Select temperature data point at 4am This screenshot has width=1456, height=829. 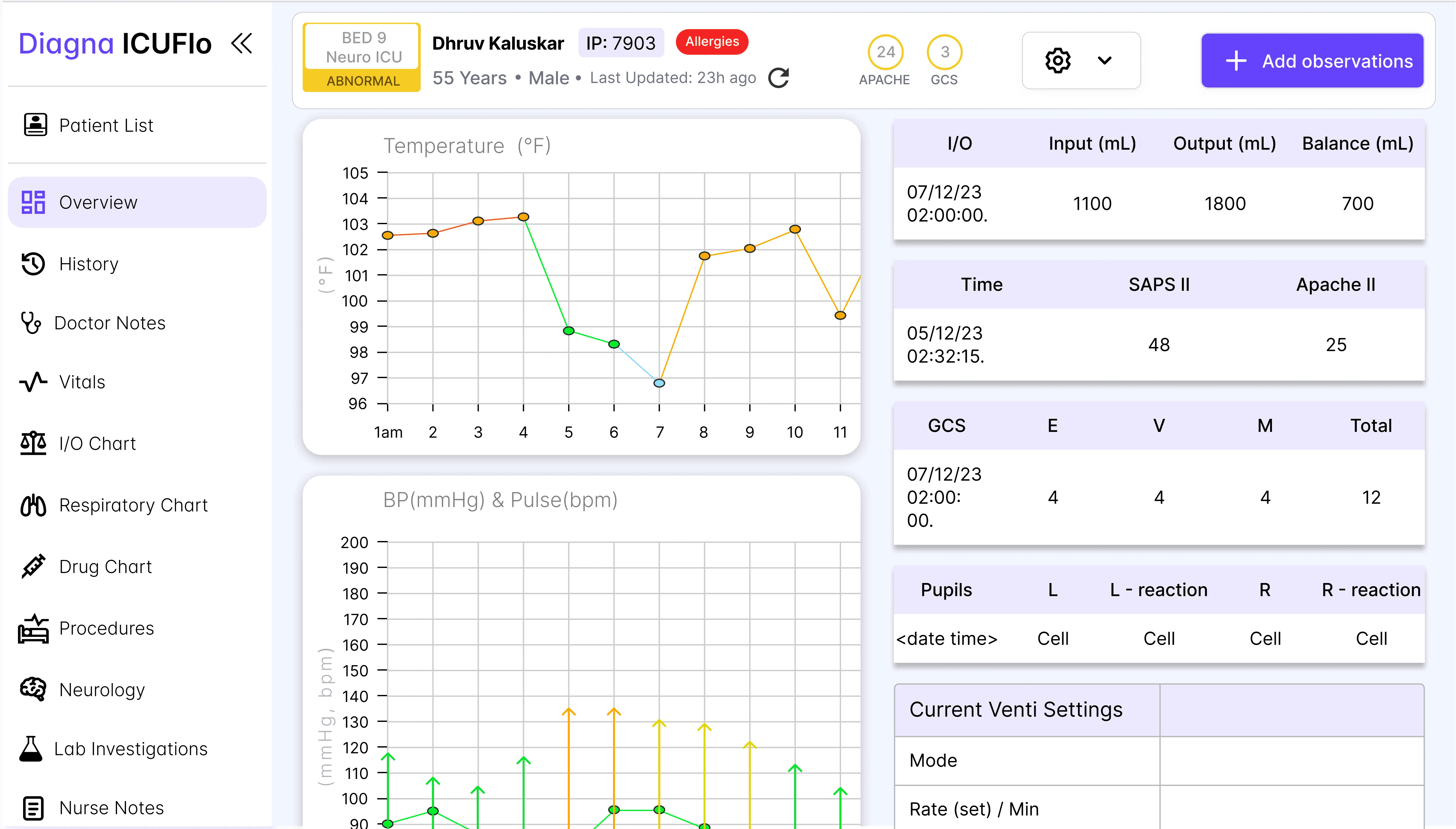pos(524,217)
